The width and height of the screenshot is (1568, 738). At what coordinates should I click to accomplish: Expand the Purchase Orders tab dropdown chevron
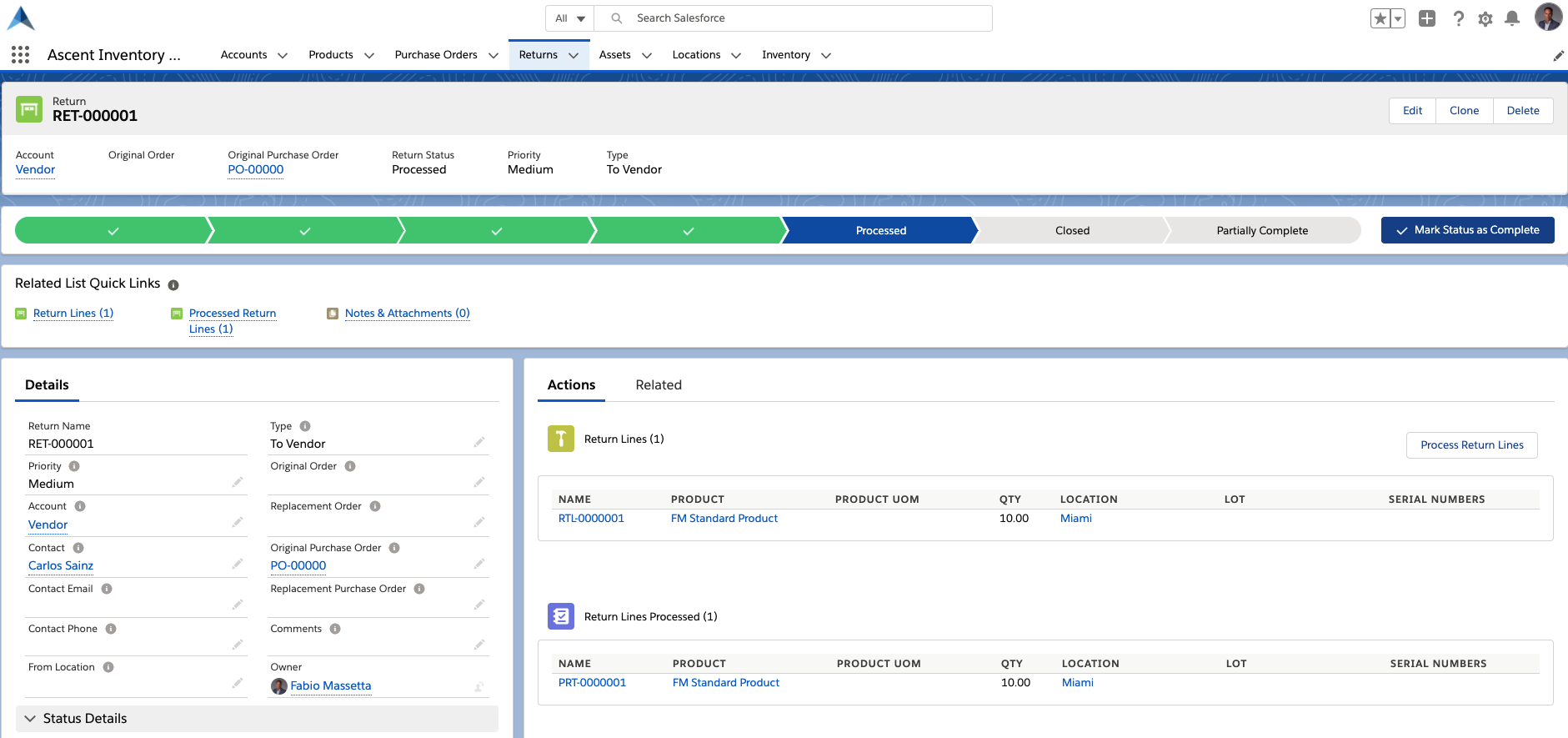[x=493, y=56]
